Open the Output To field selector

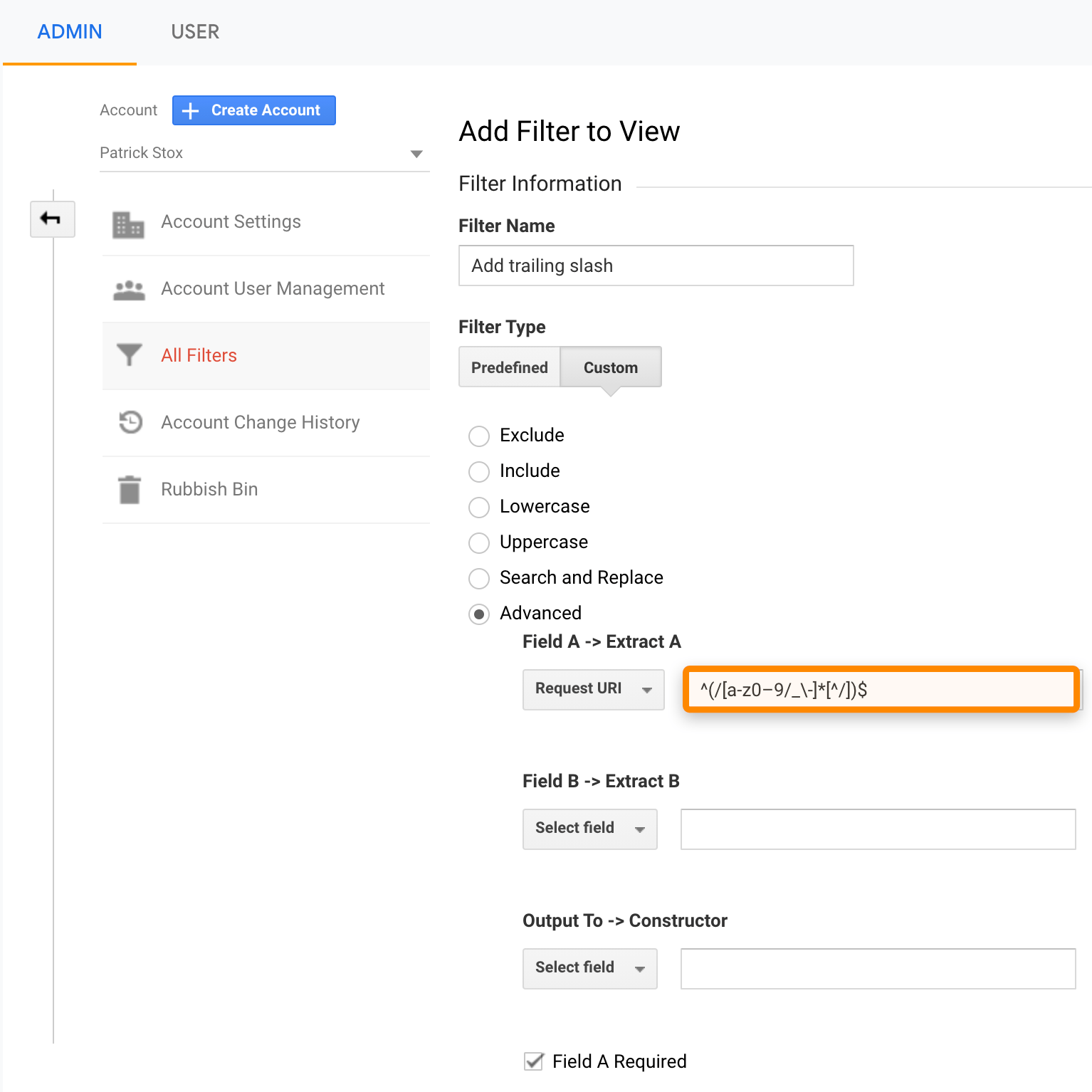(589, 968)
